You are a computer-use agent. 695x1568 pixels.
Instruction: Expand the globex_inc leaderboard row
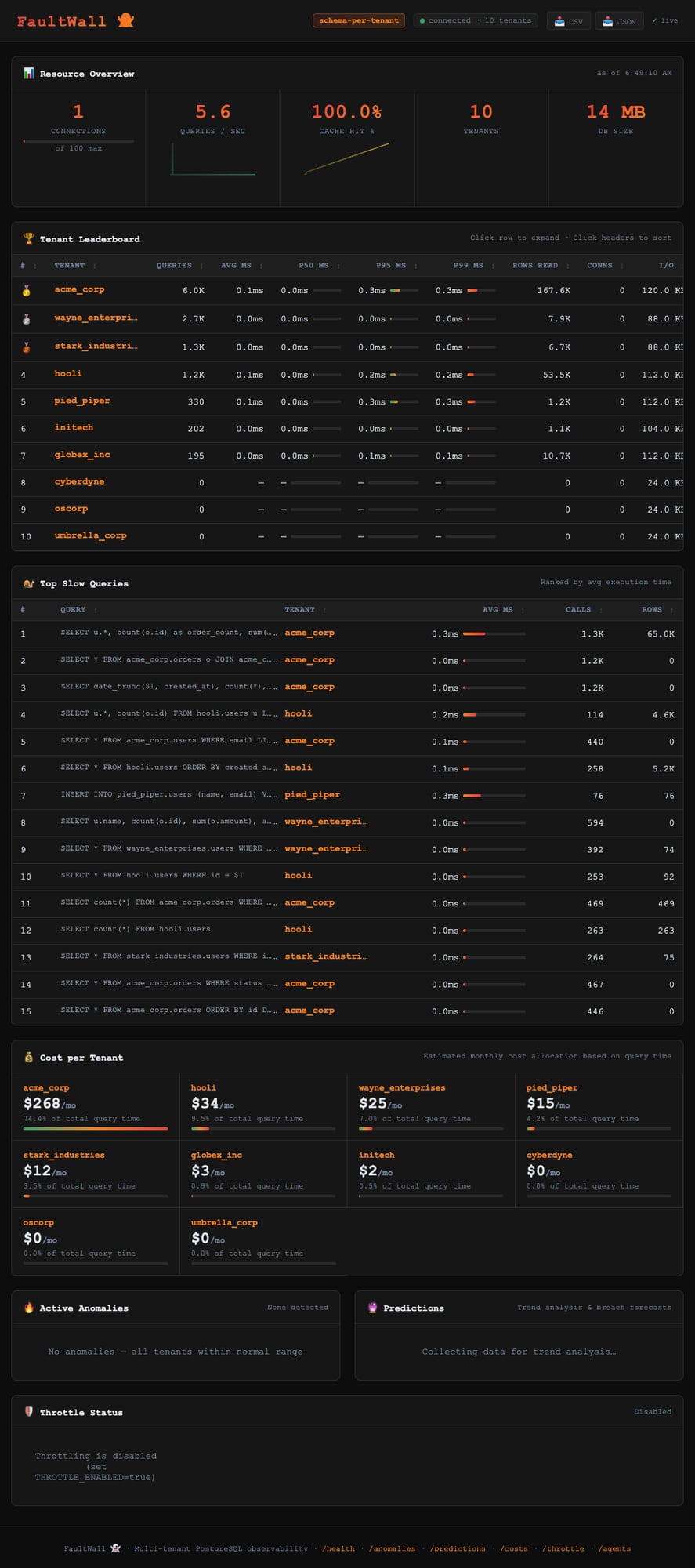pos(347,456)
